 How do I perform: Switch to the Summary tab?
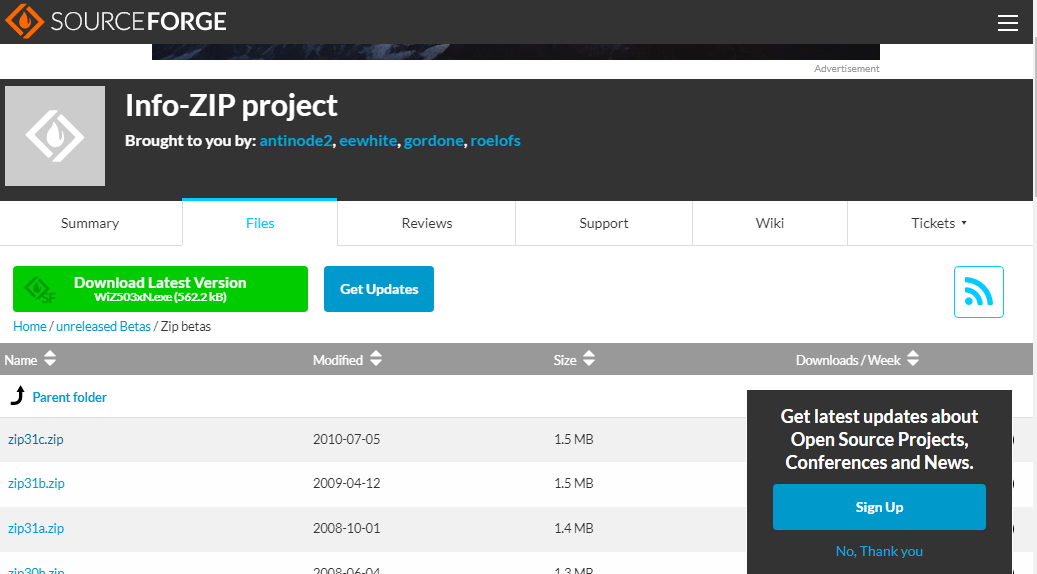tap(90, 224)
